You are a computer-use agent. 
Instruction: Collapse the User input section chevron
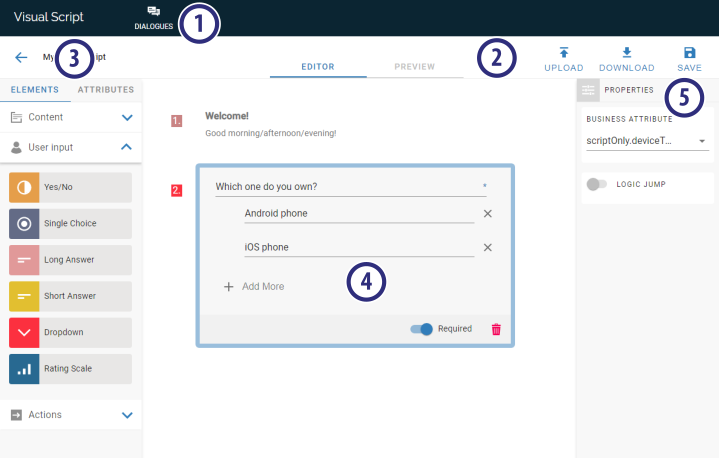pyautogui.click(x=126, y=147)
